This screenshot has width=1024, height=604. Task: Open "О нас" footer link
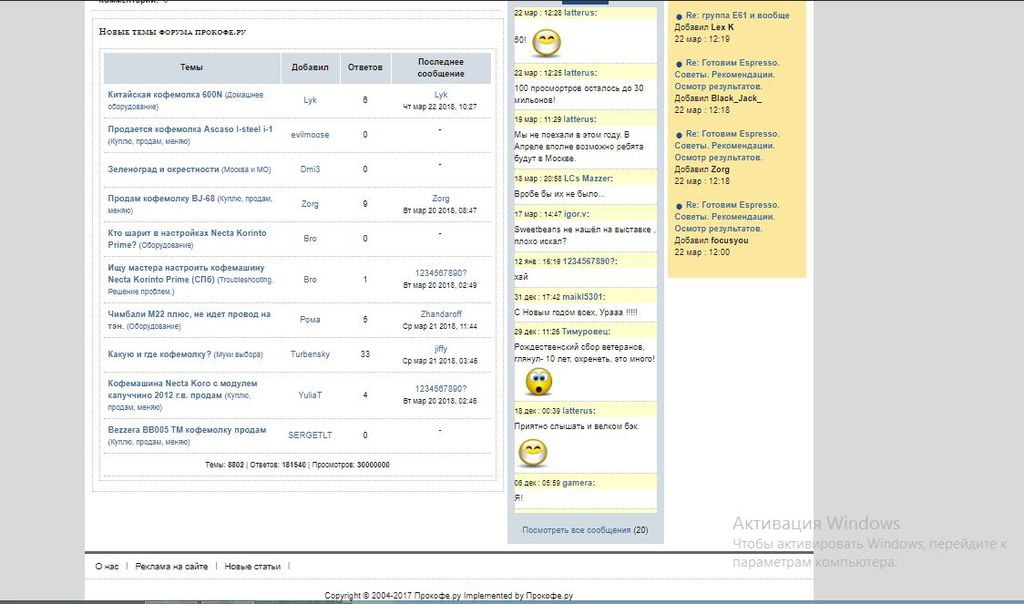click(107, 566)
